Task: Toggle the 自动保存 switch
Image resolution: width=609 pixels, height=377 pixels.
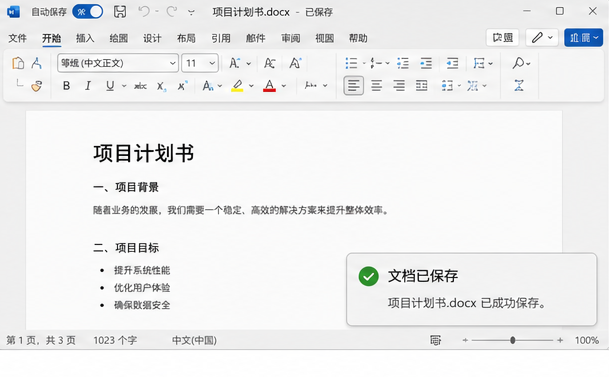Action: [x=88, y=12]
